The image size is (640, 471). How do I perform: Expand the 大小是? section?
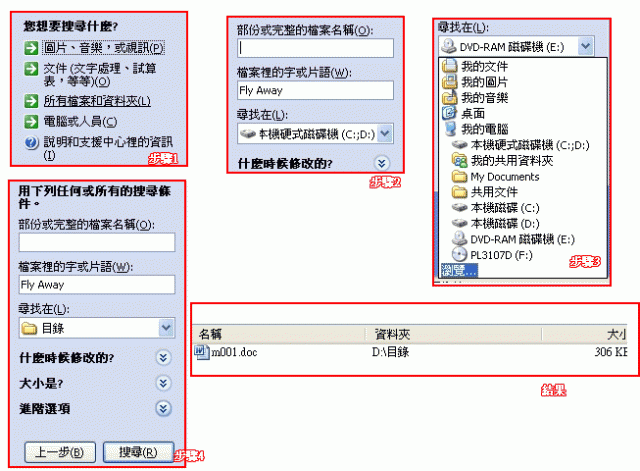pyautogui.click(x=163, y=383)
